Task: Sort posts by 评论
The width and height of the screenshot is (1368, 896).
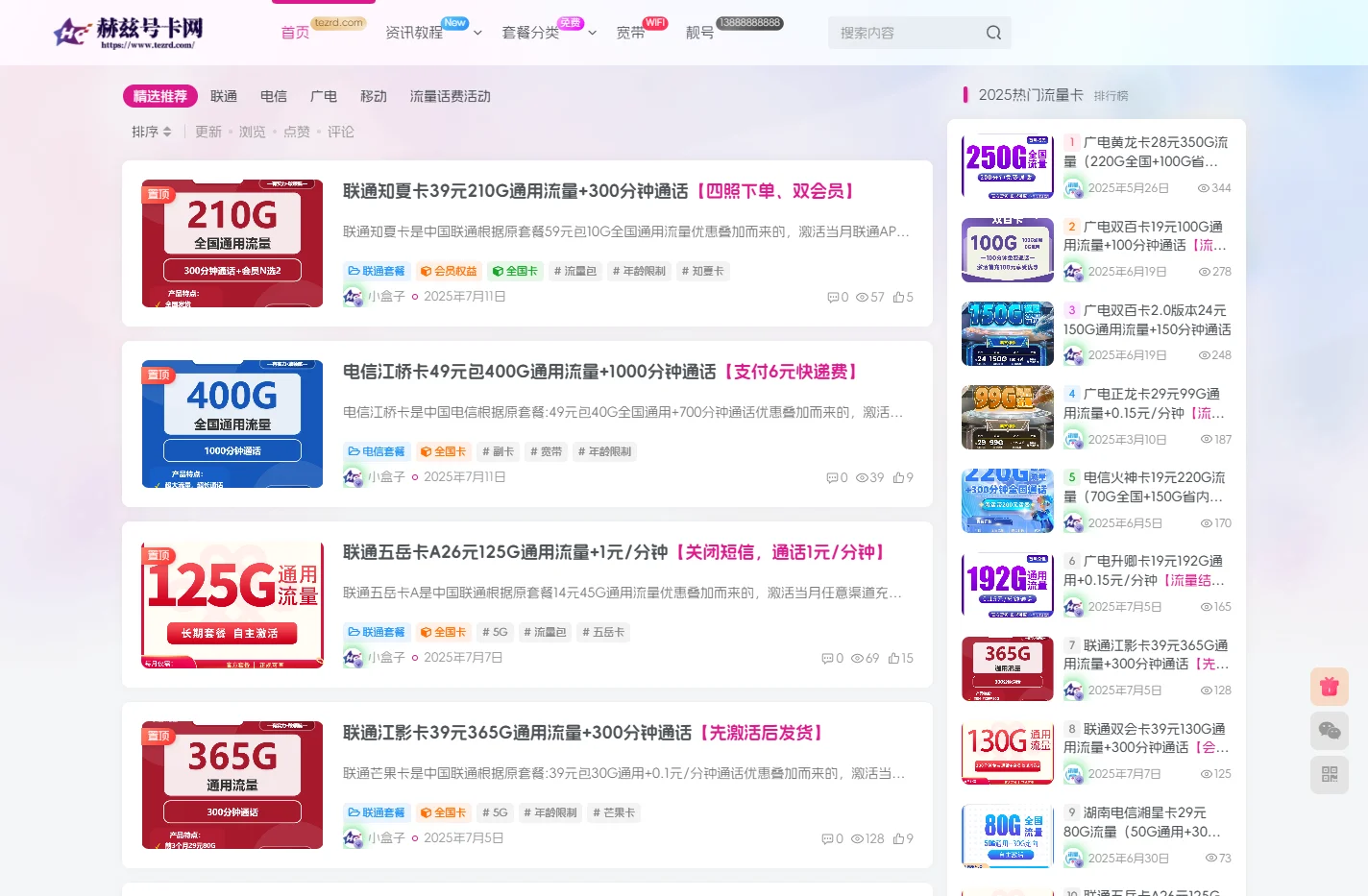Action: (x=341, y=132)
